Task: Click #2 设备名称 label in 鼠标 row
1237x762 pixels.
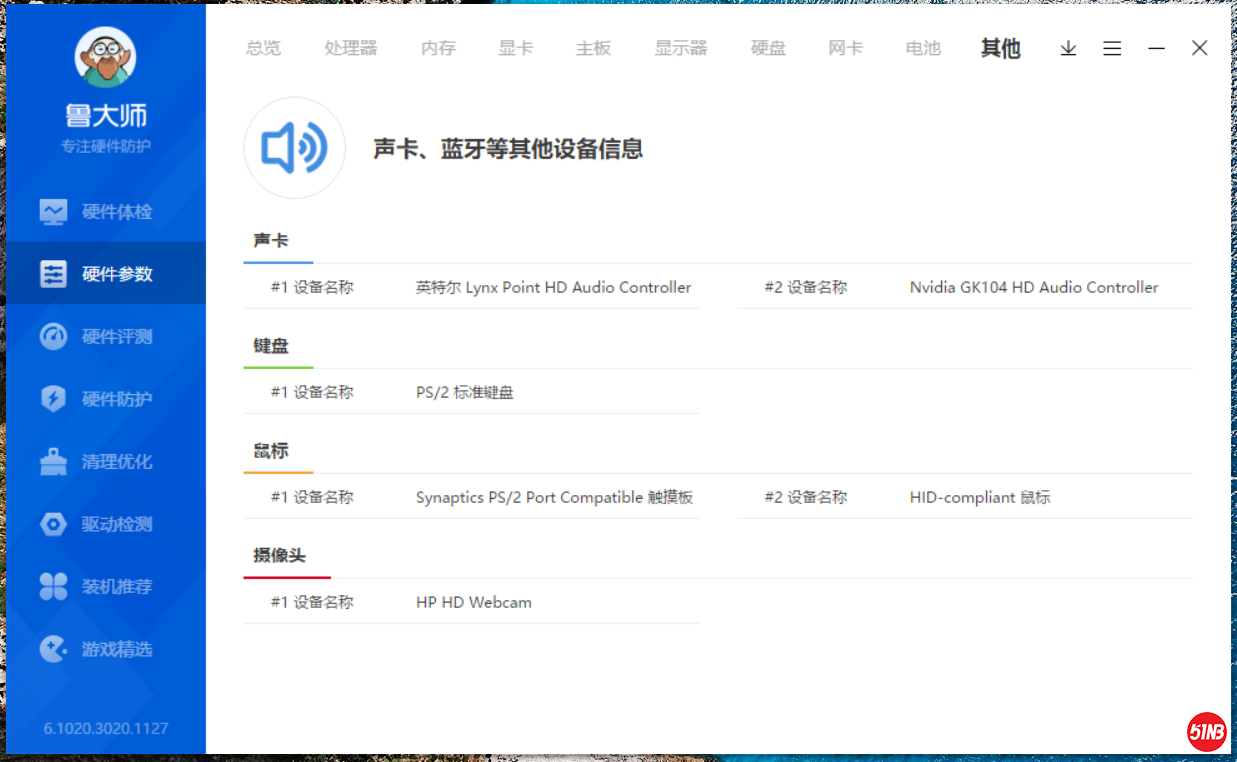Action: coord(806,497)
